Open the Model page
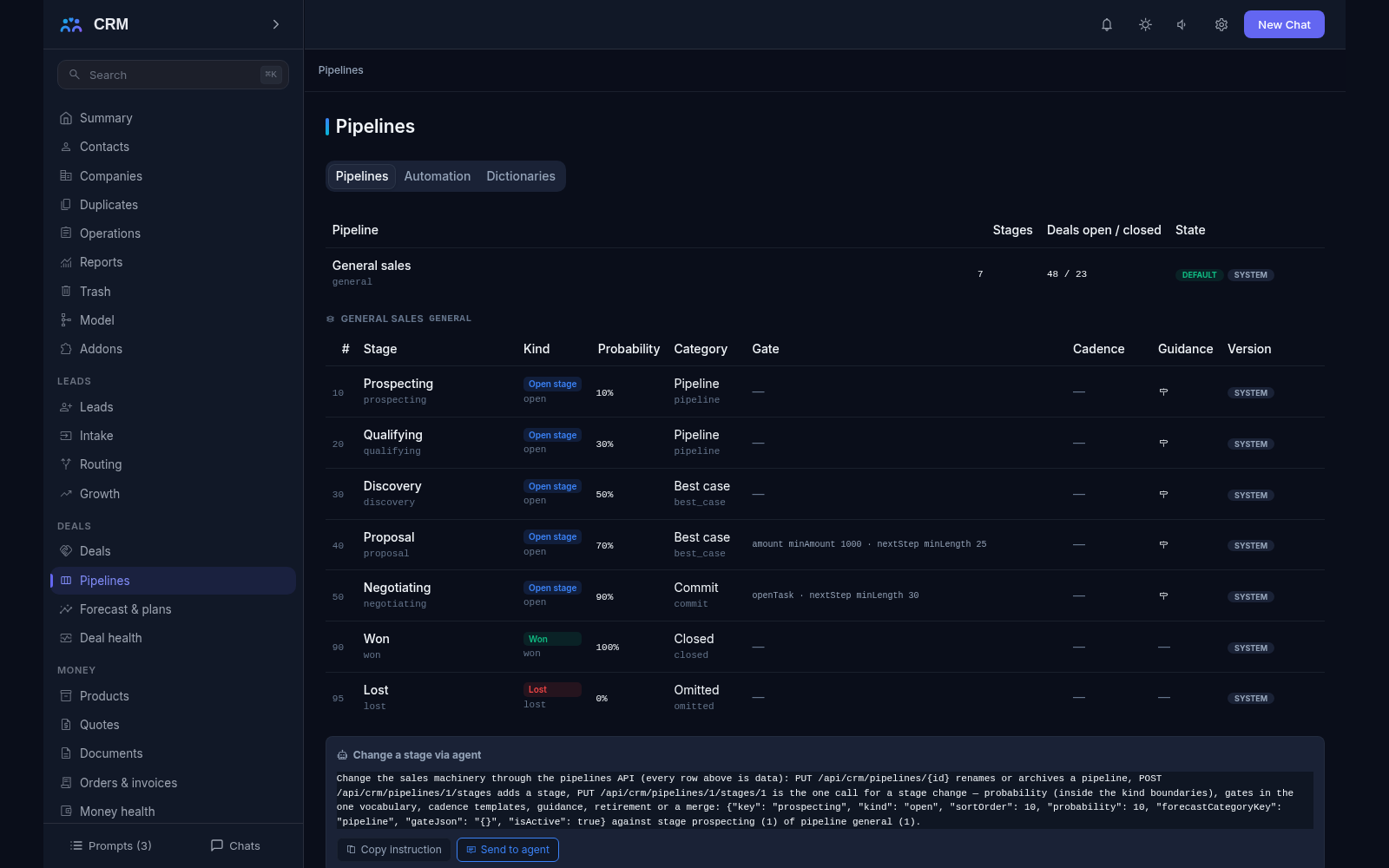The height and width of the screenshot is (868, 1389). pyautogui.click(x=173, y=320)
